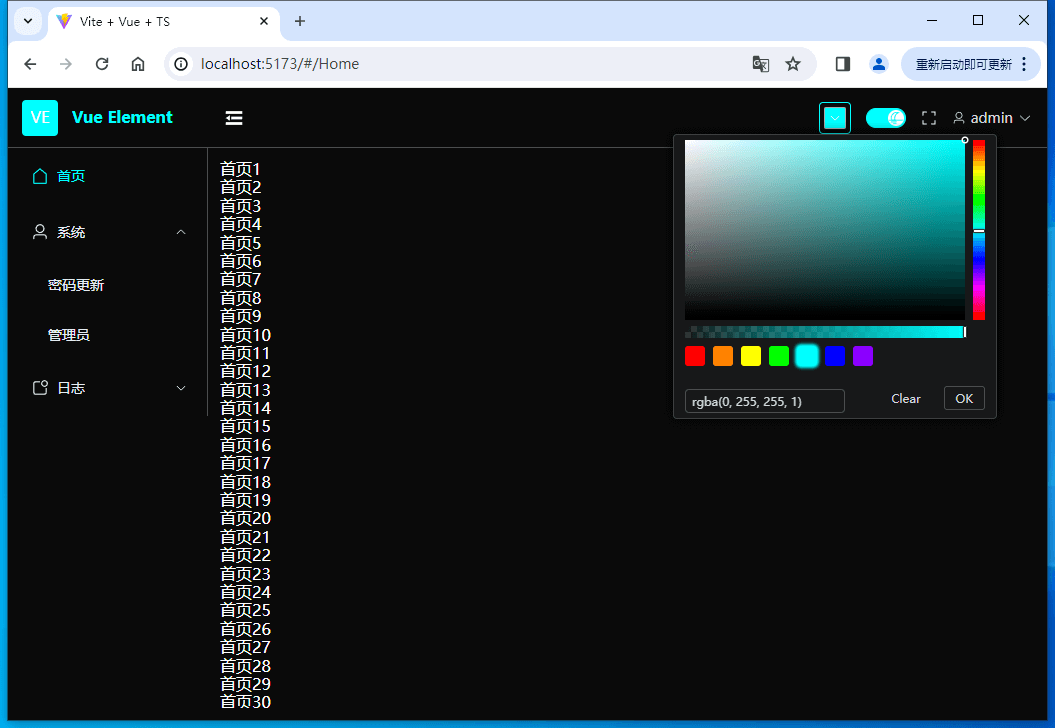Click the home icon beside 首页
This screenshot has width=1055, height=728.
point(40,176)
